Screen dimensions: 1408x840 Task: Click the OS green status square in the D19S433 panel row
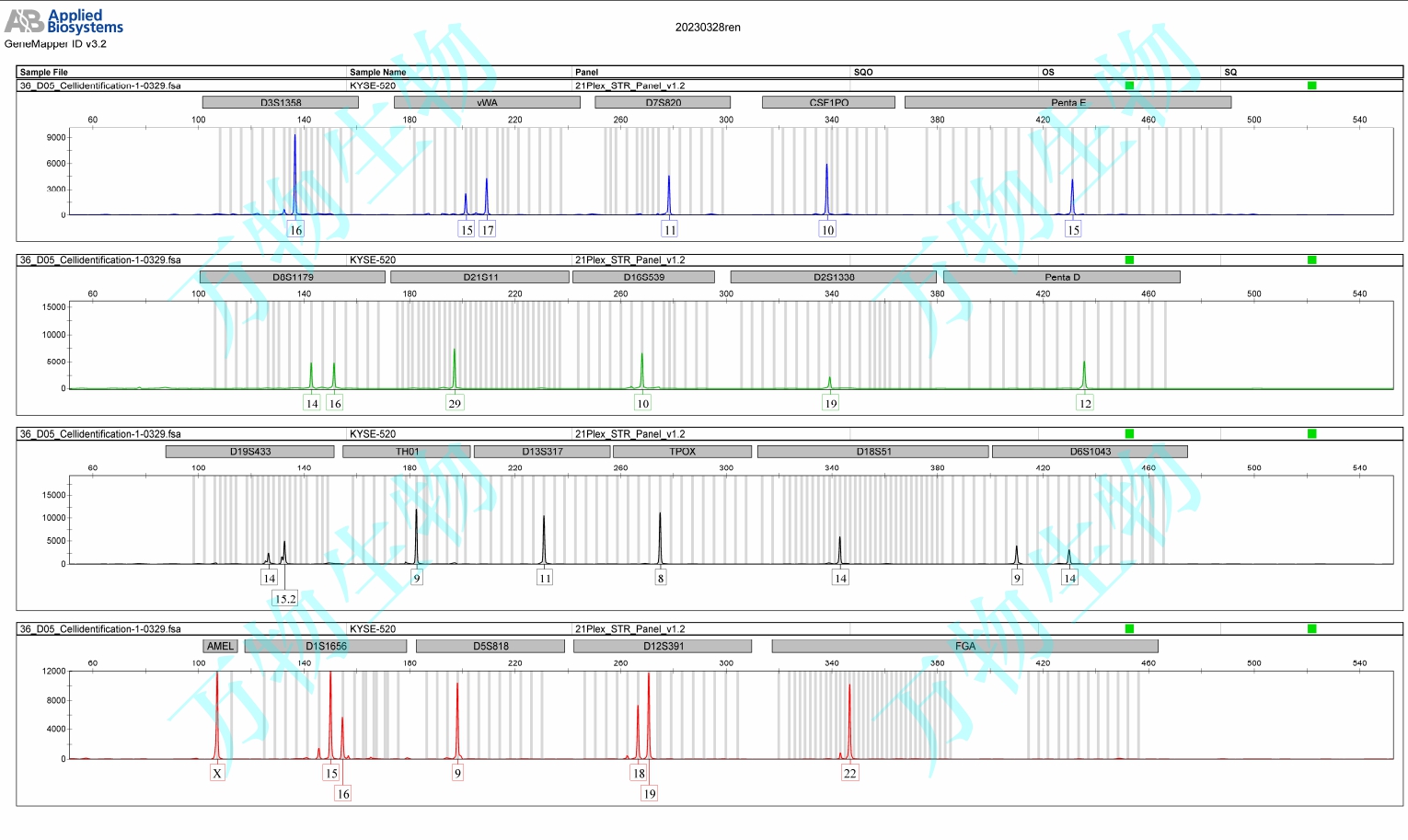click(x=1129, y=433)
